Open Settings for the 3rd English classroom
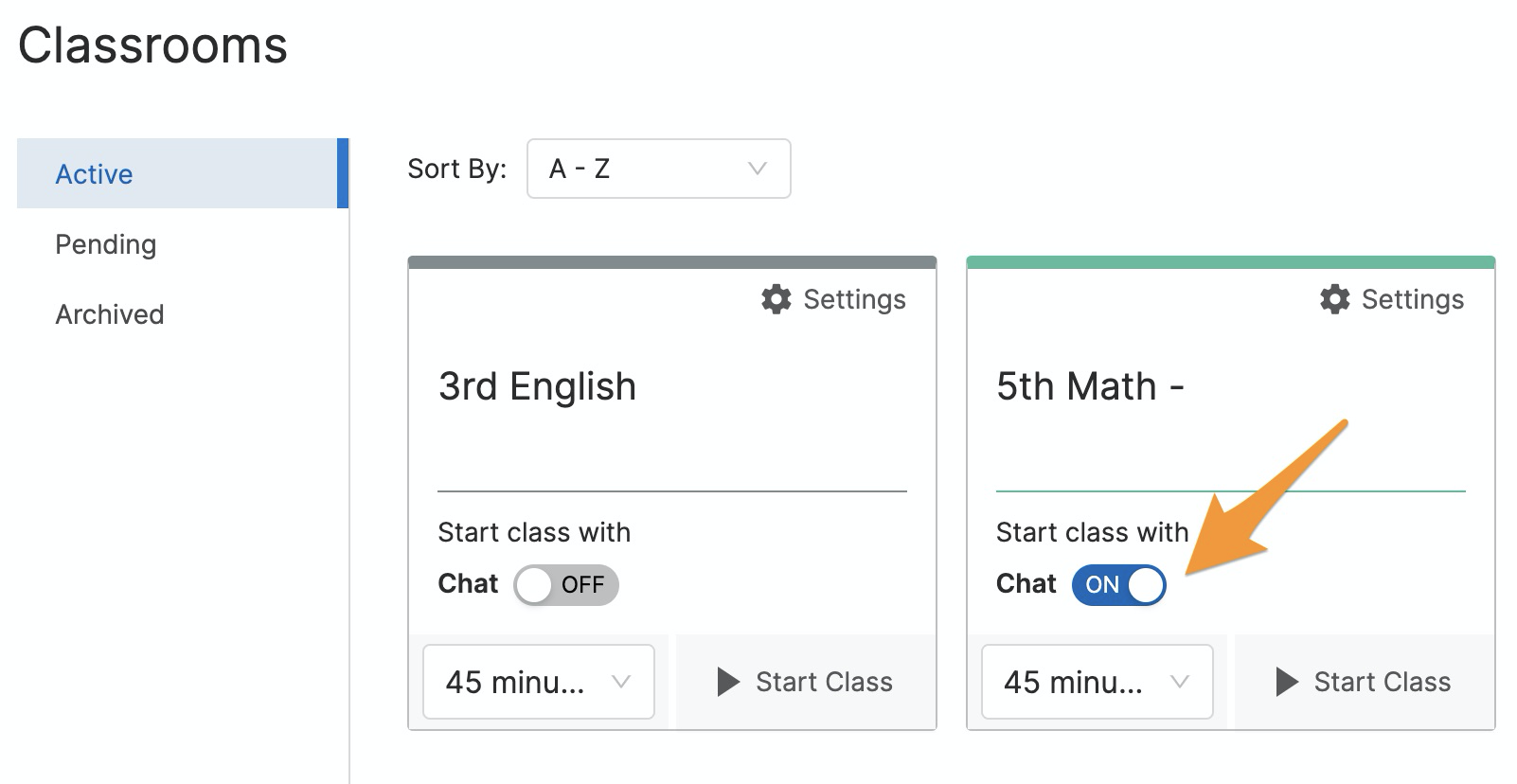Viewport: 1517px width, 784px height. [x=833, y=299]
